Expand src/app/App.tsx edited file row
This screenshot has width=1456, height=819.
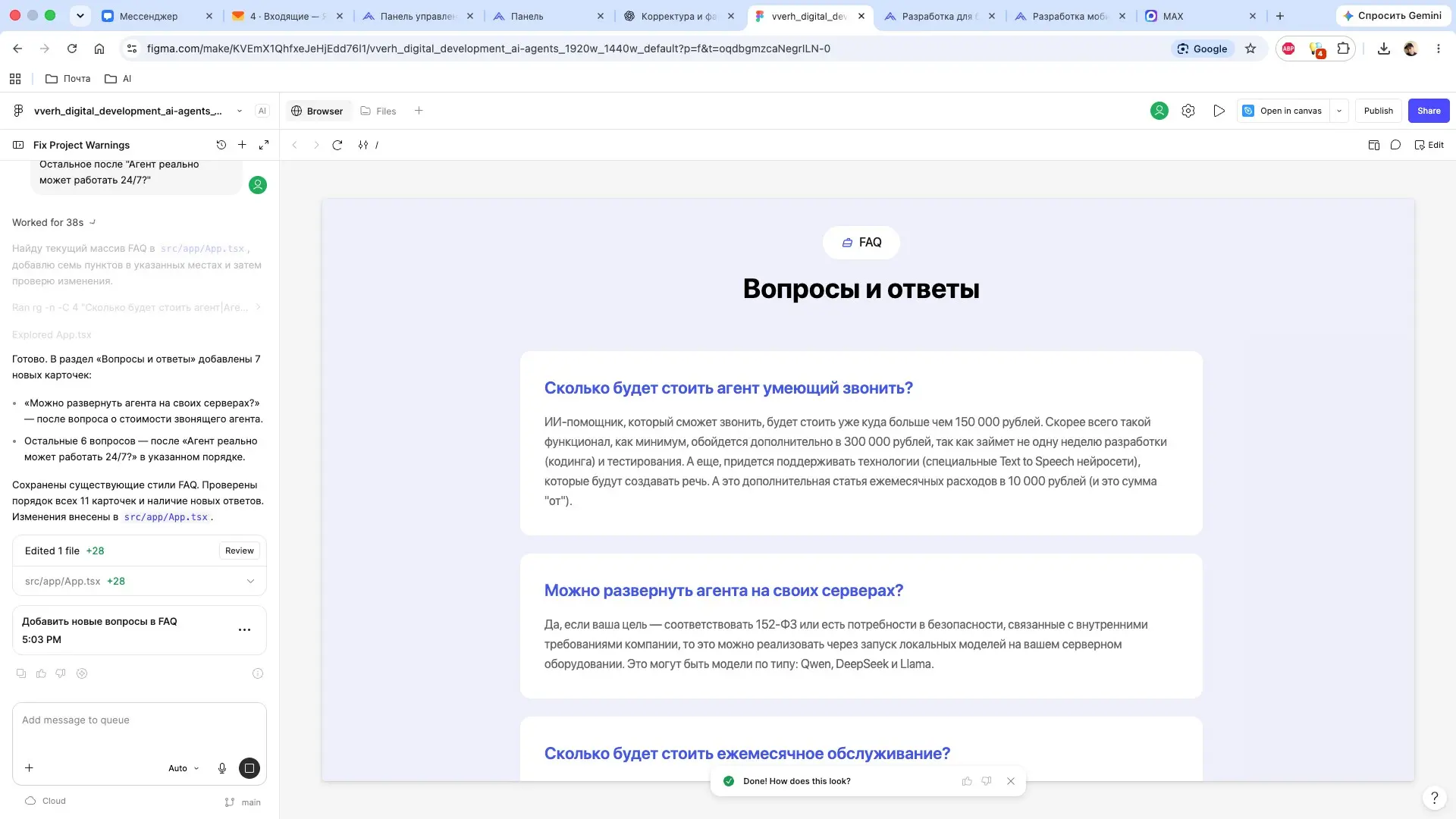click(x=140, y=581)
